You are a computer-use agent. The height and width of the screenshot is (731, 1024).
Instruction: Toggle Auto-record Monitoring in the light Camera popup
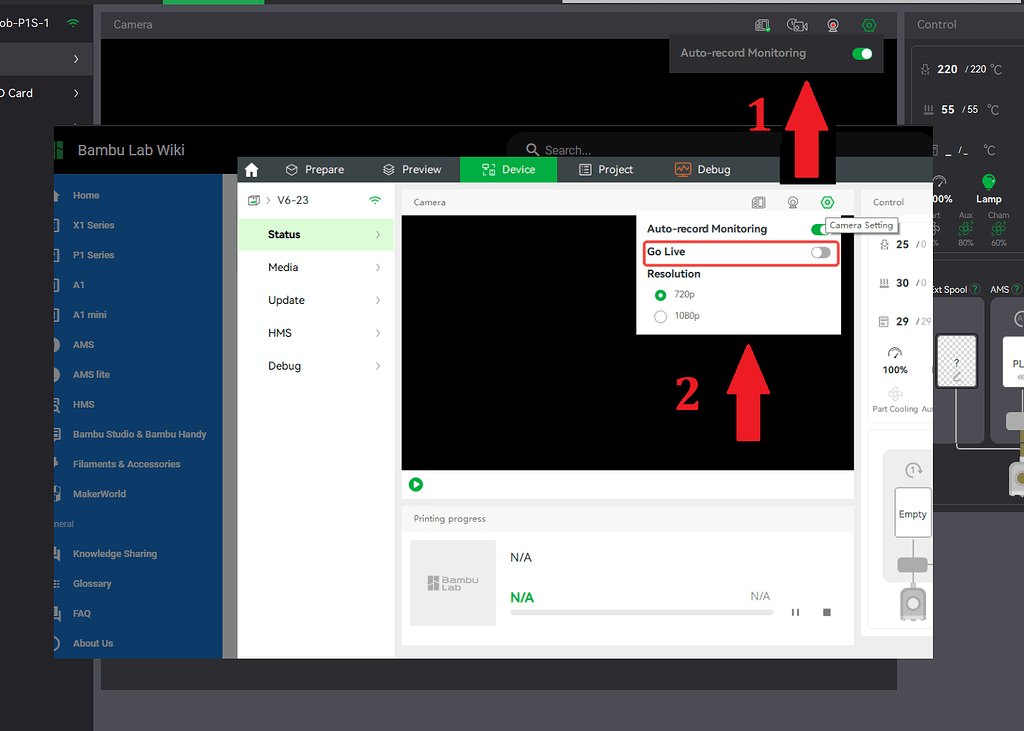(x=819, y=229)
